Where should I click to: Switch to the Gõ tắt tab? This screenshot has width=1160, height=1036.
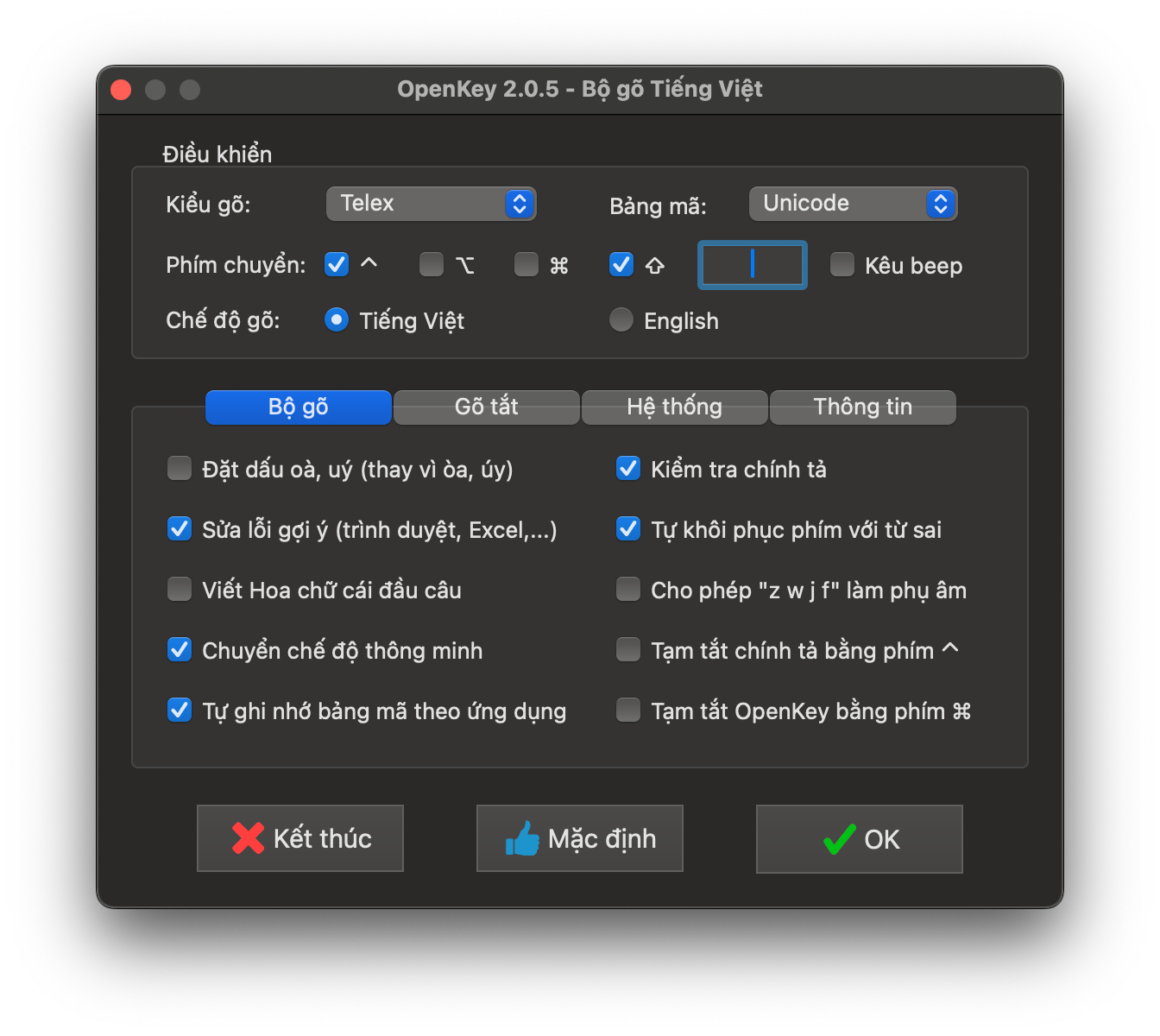click(487, 407)
